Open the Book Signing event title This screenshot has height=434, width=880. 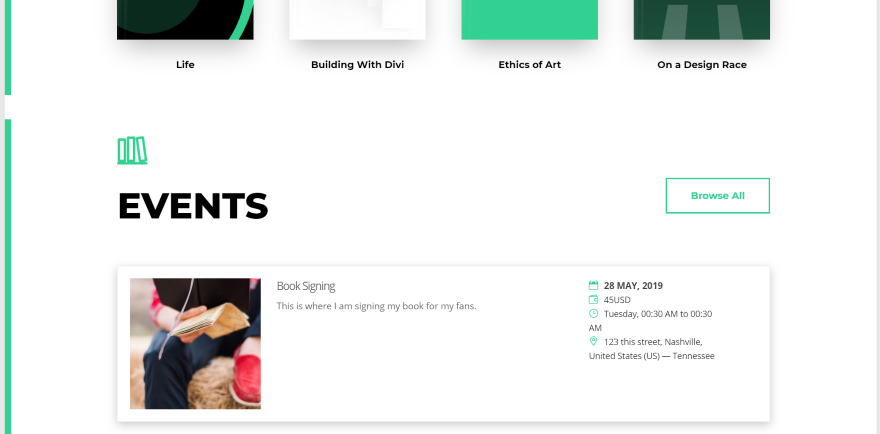click(306, 286)
